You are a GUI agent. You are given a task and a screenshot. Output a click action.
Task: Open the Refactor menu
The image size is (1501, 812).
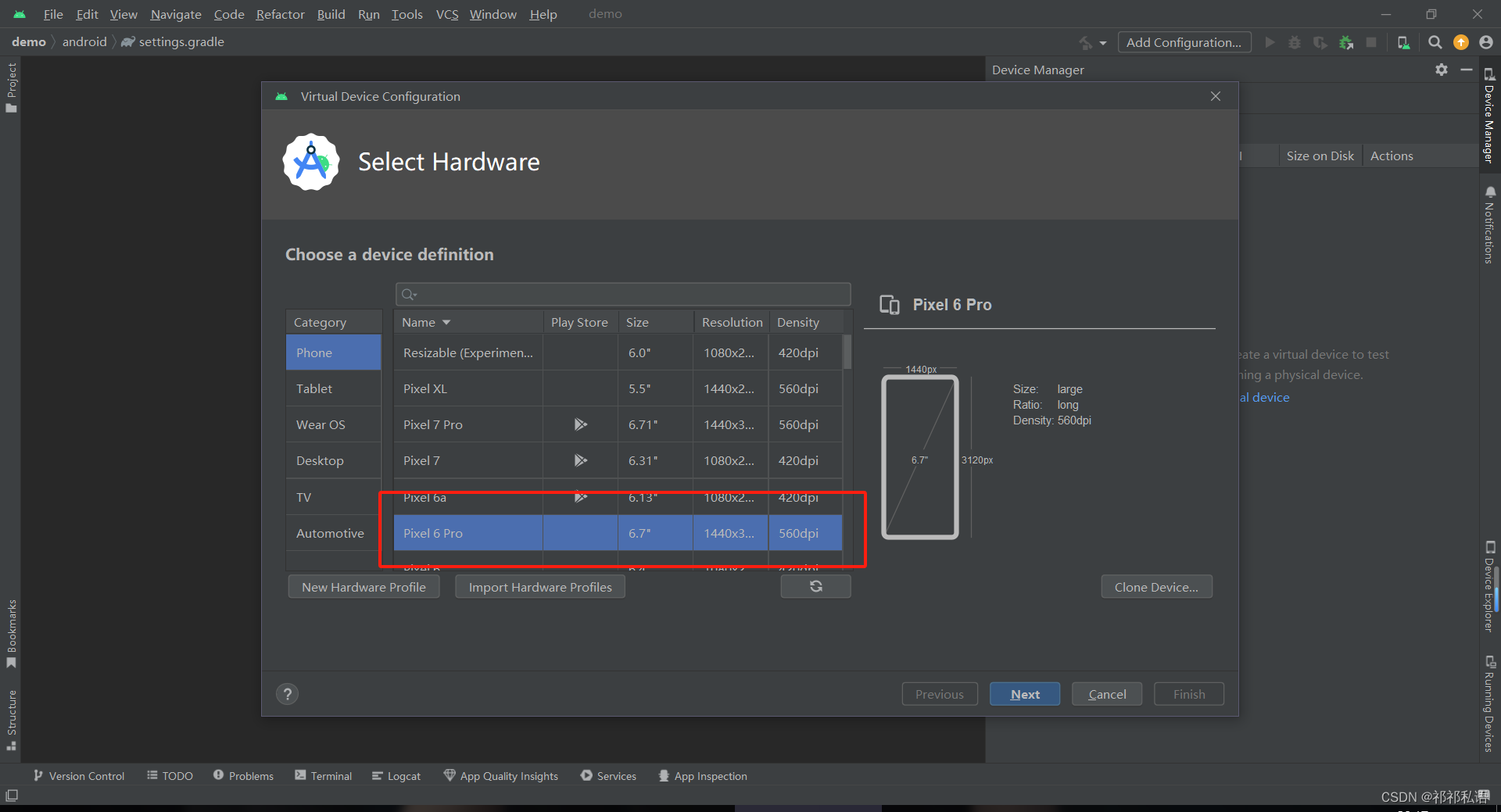[x=280, y=14]
